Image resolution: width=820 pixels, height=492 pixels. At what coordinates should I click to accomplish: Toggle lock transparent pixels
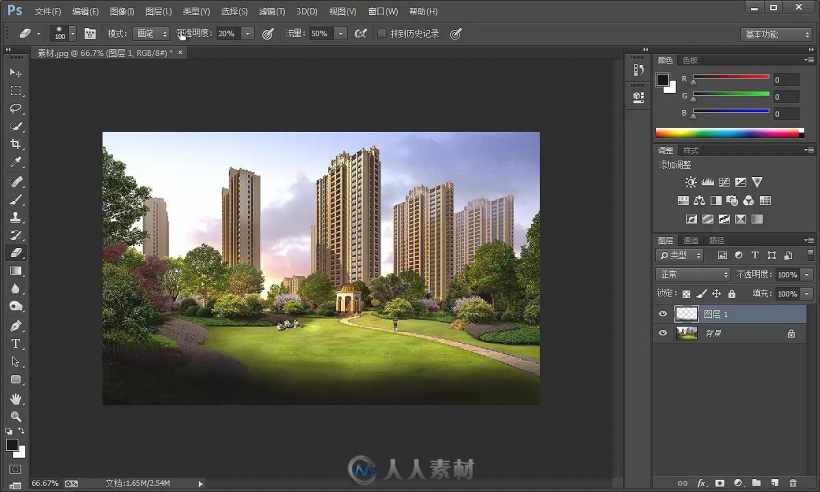[x=686, y=294]
